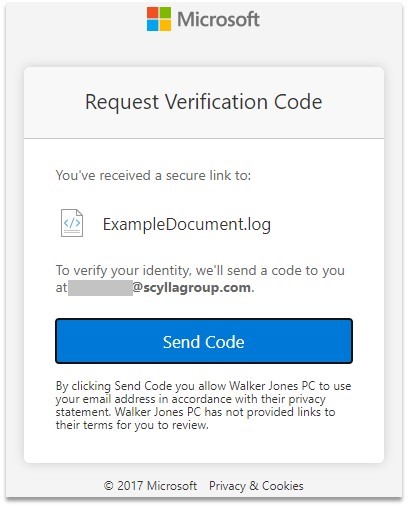Image resolution: width=408 pixels, height=507 pixels.
Task: Click the © 2017 Microsoft footer text
Action: pos(150,486)
